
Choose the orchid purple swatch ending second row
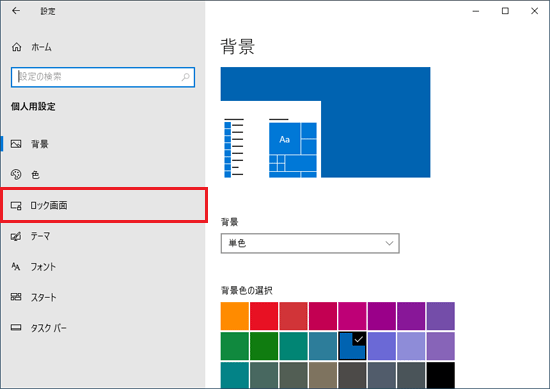click(441, 346)
